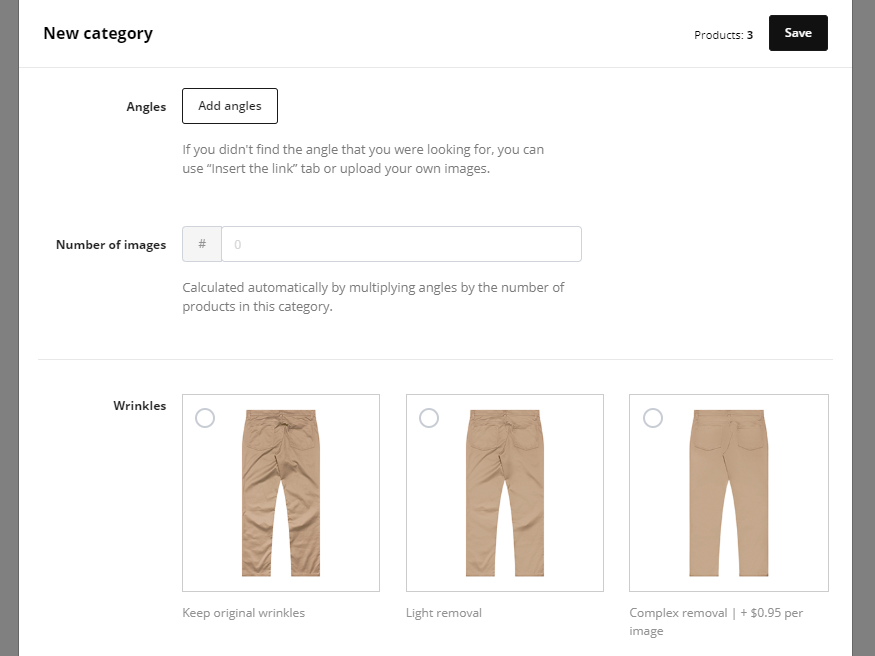This screenshot has height=656, width=875.
Task: Click the Number of images label
Action: pos(111,245)
